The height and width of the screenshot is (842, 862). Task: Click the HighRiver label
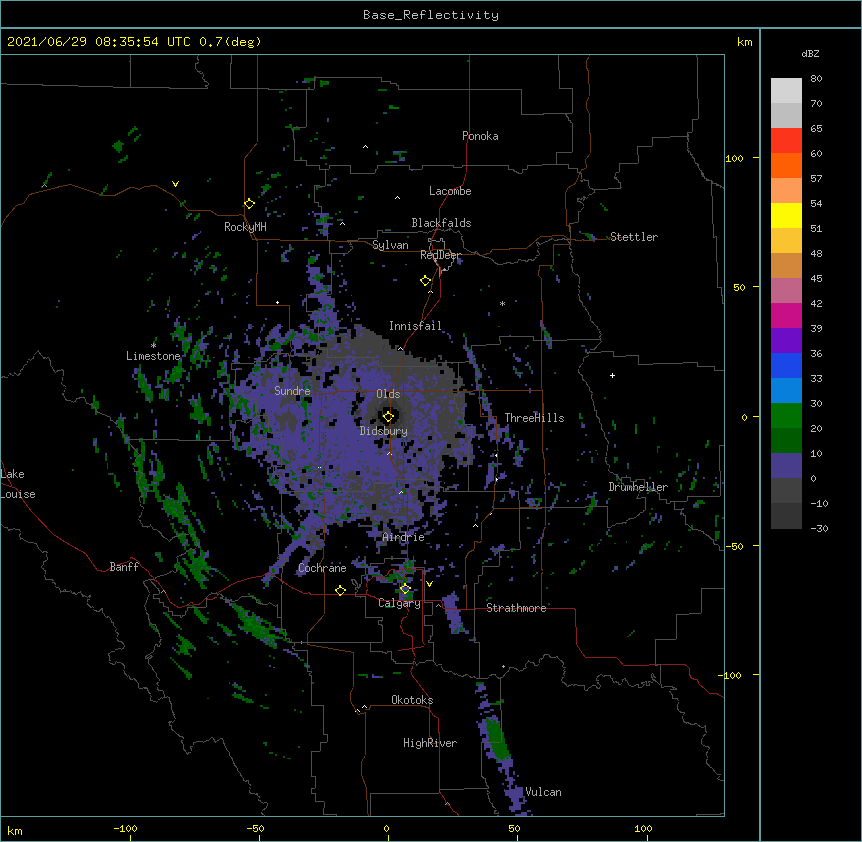click(430, 743)
